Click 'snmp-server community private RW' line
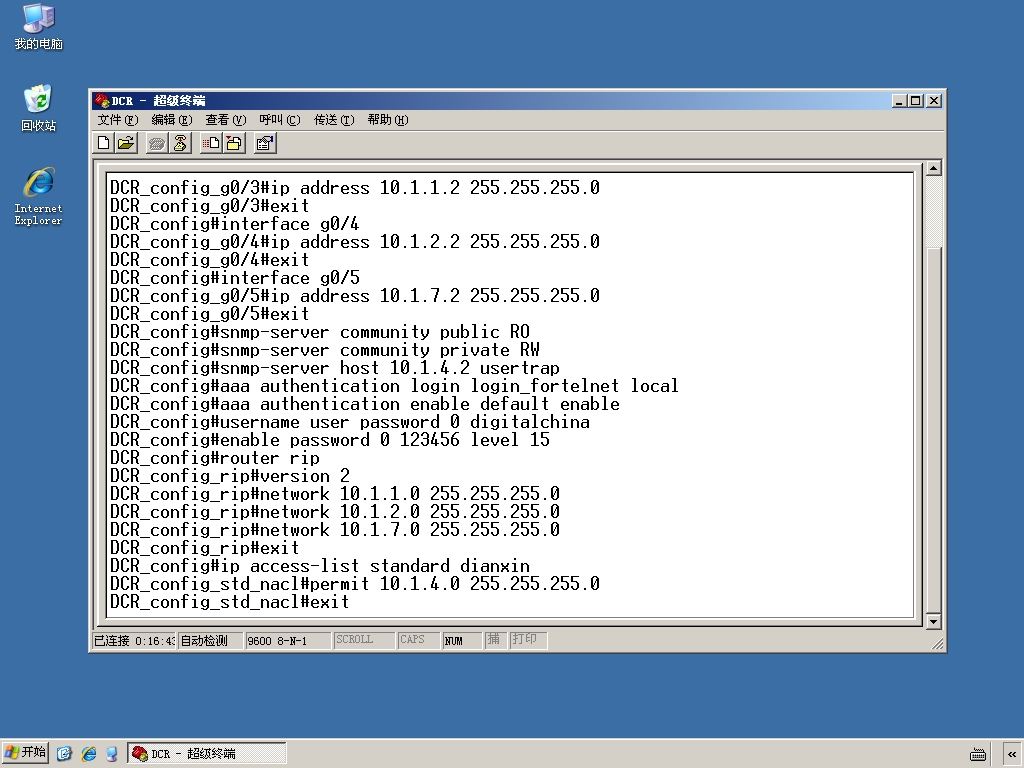The image size is (1024, 768). click(x=325, y=349)
